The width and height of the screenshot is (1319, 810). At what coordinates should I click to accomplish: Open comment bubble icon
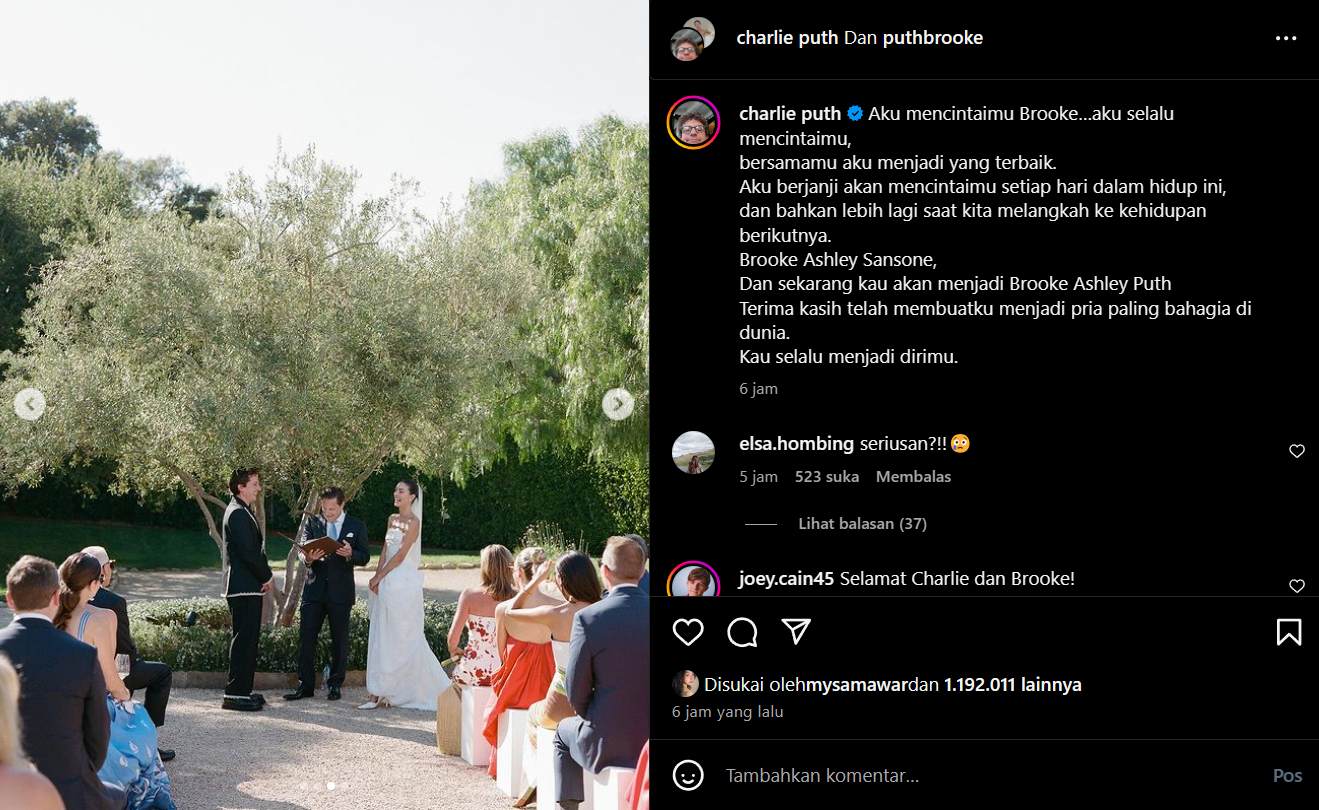point(742,632)
